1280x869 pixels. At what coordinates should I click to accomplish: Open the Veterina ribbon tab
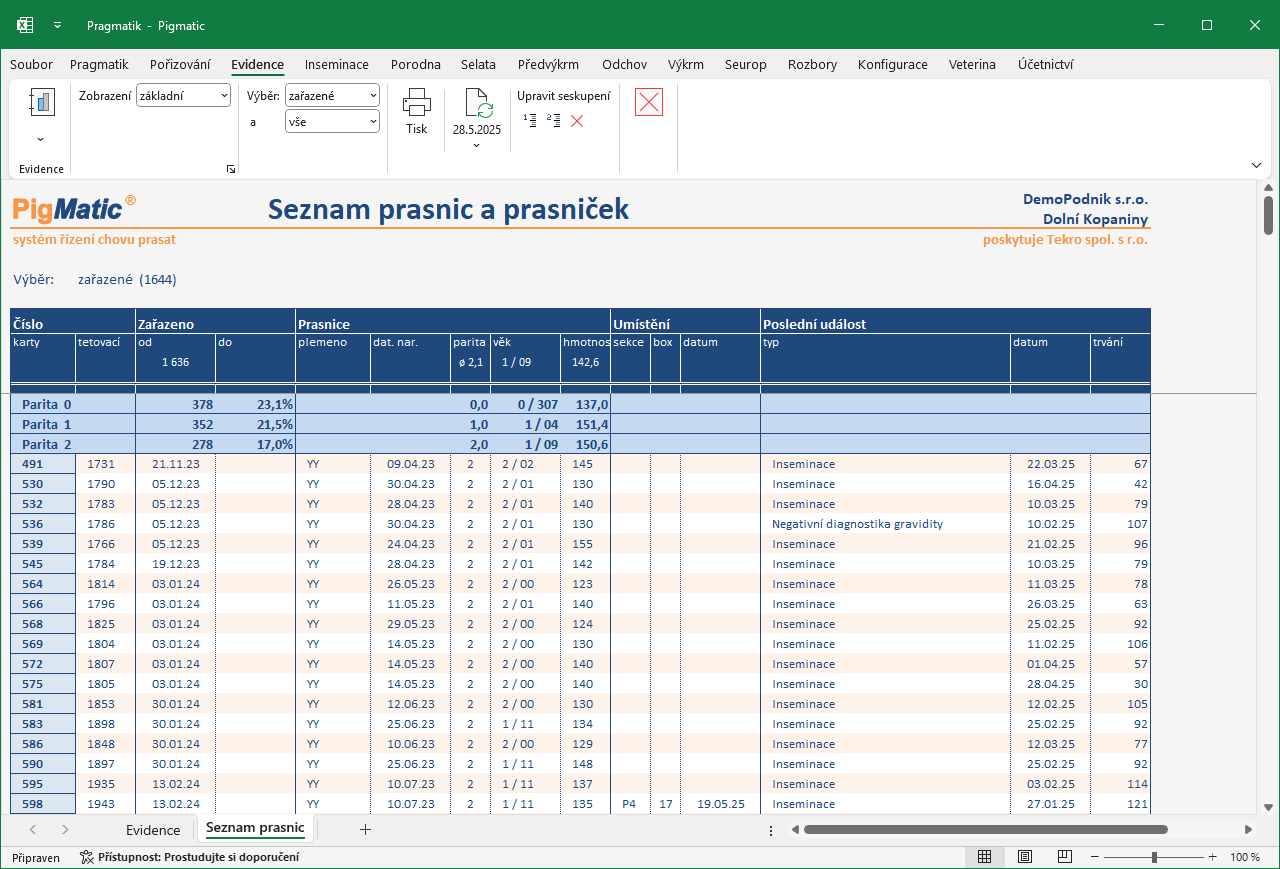972,64
